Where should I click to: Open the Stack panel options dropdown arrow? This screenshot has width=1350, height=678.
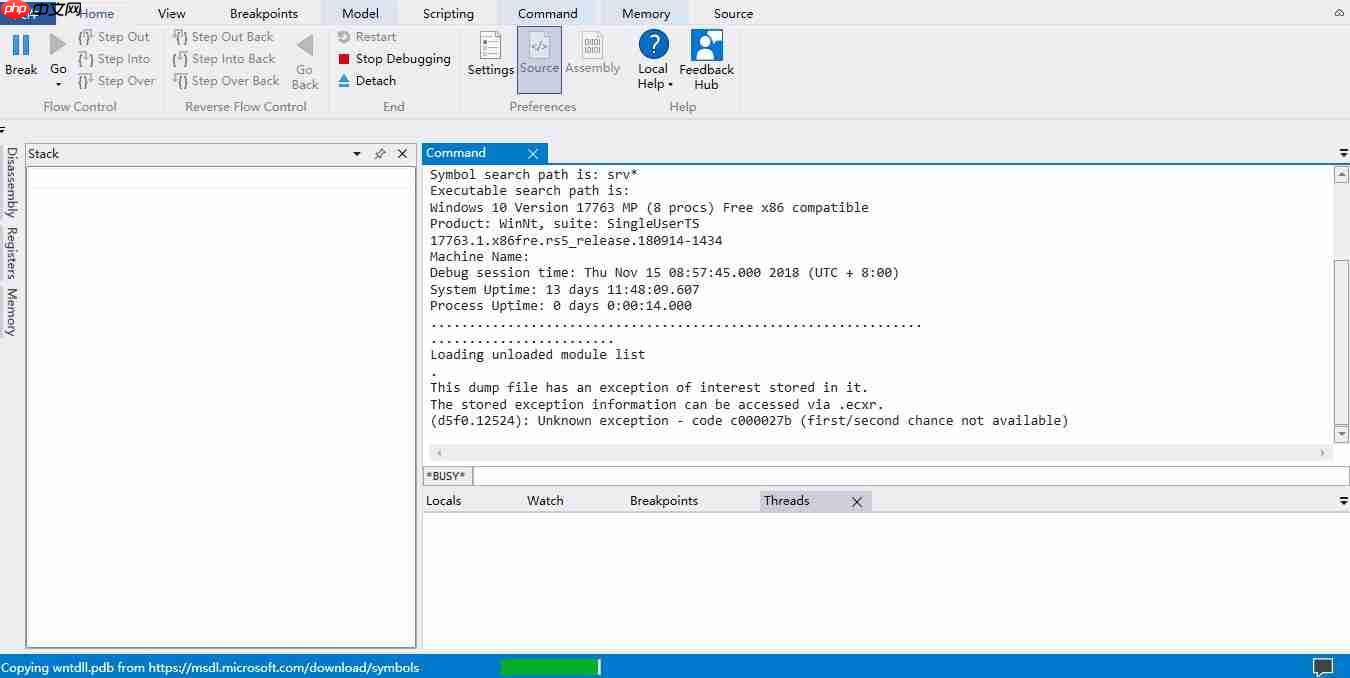356,154
